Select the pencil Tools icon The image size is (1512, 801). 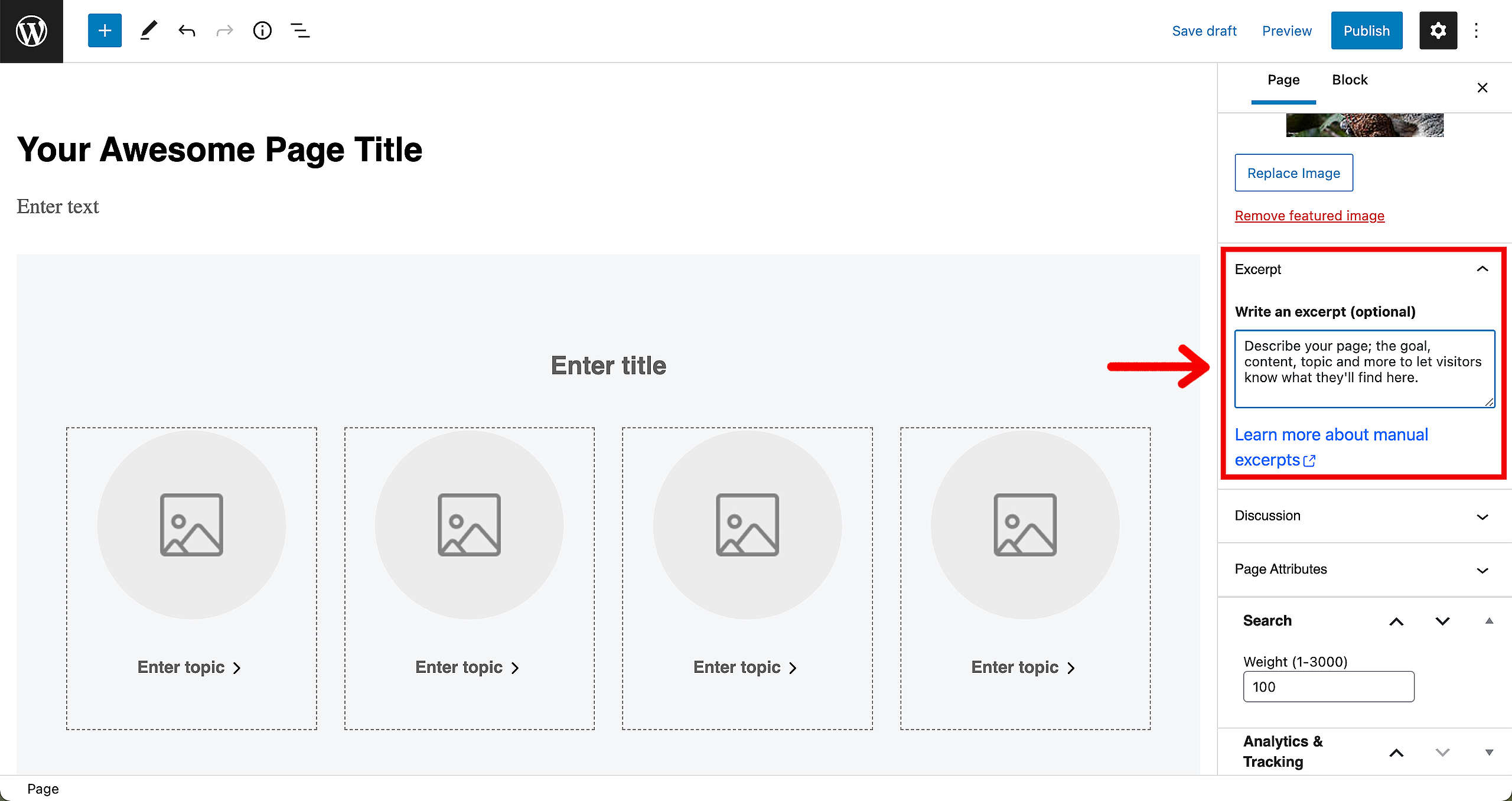pos(148,31)
